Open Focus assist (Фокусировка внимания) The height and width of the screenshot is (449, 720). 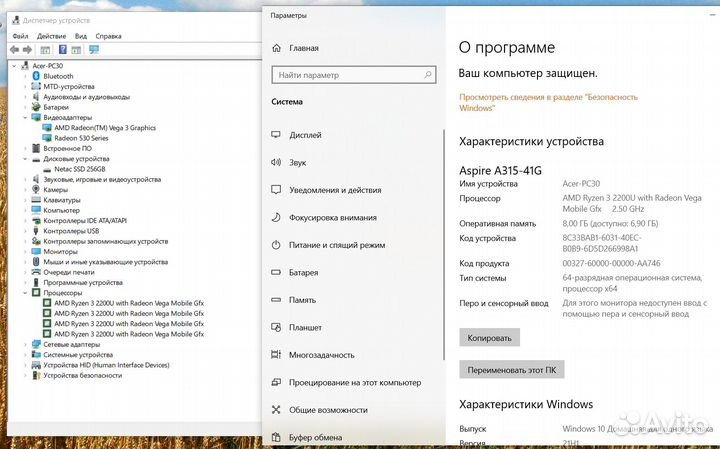(332, 217)
